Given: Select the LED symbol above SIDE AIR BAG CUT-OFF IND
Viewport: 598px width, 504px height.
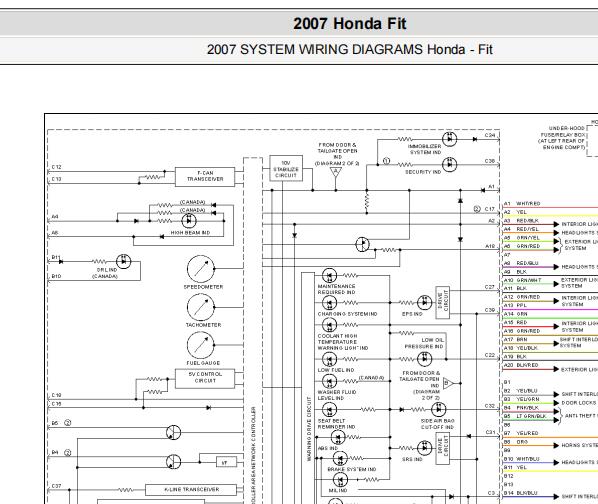Looking at the screenshot, I should (x=438, y=409).
